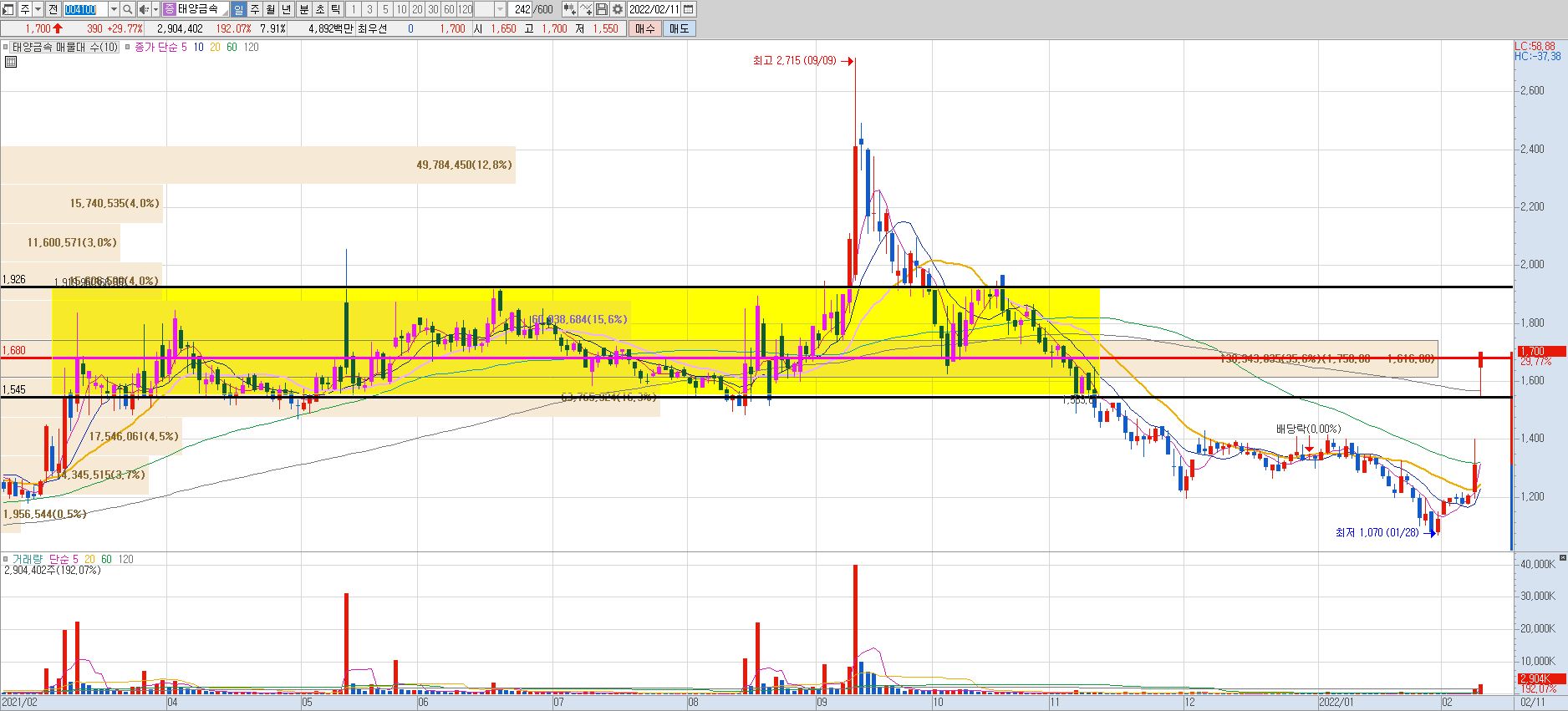The height and width of the screenshot is (711, 1568).
Task: Toggle the 태양금속 매물대 indicator square
Action: coord(5,48)
